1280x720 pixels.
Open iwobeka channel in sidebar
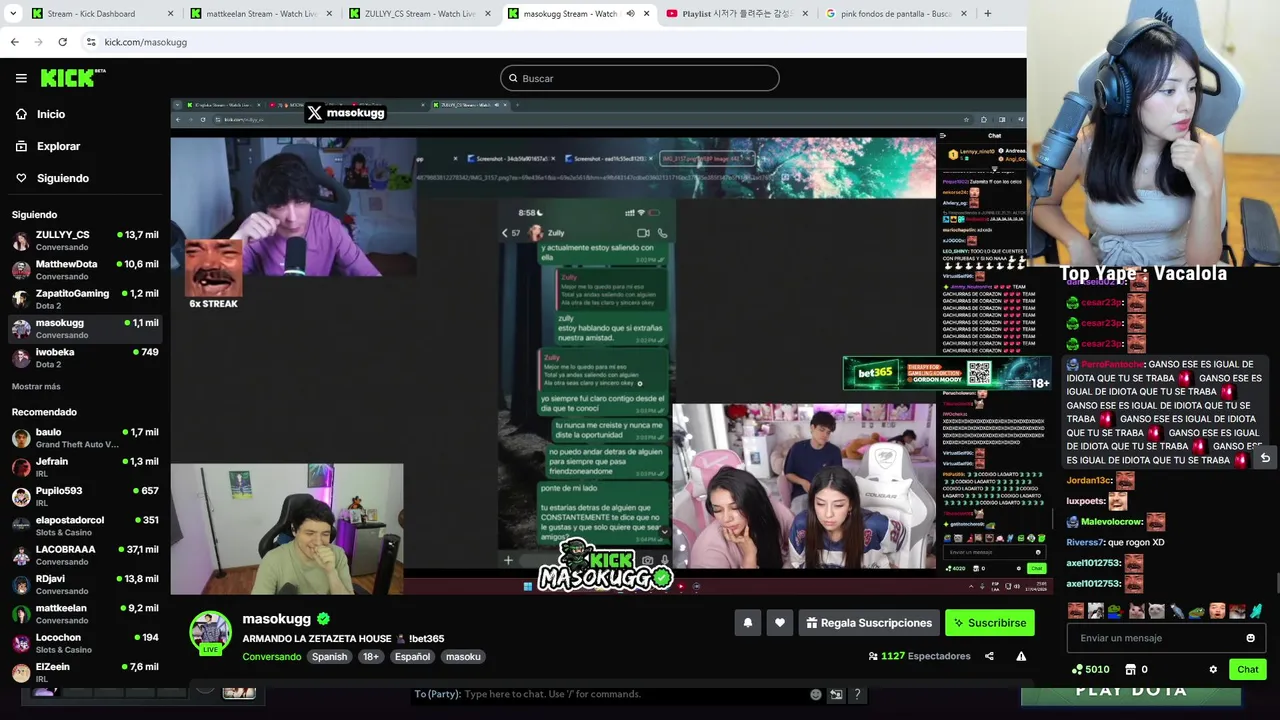tap(85, 358)
